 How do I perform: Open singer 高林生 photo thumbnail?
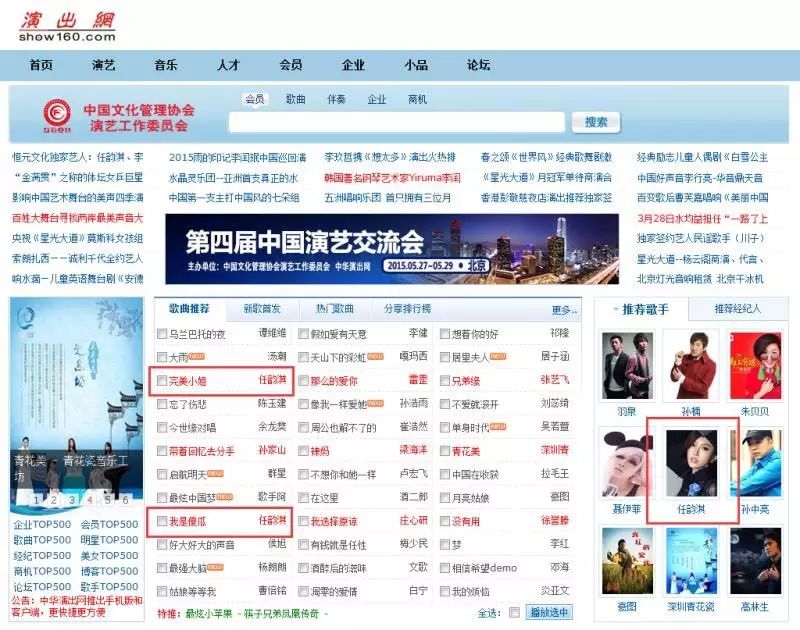coord(755,561)
